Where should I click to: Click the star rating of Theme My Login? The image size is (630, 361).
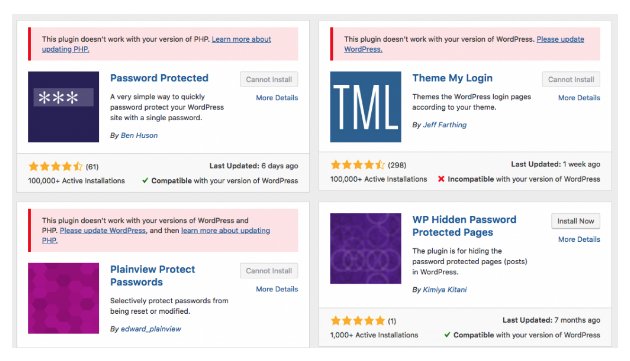[358, 165]
